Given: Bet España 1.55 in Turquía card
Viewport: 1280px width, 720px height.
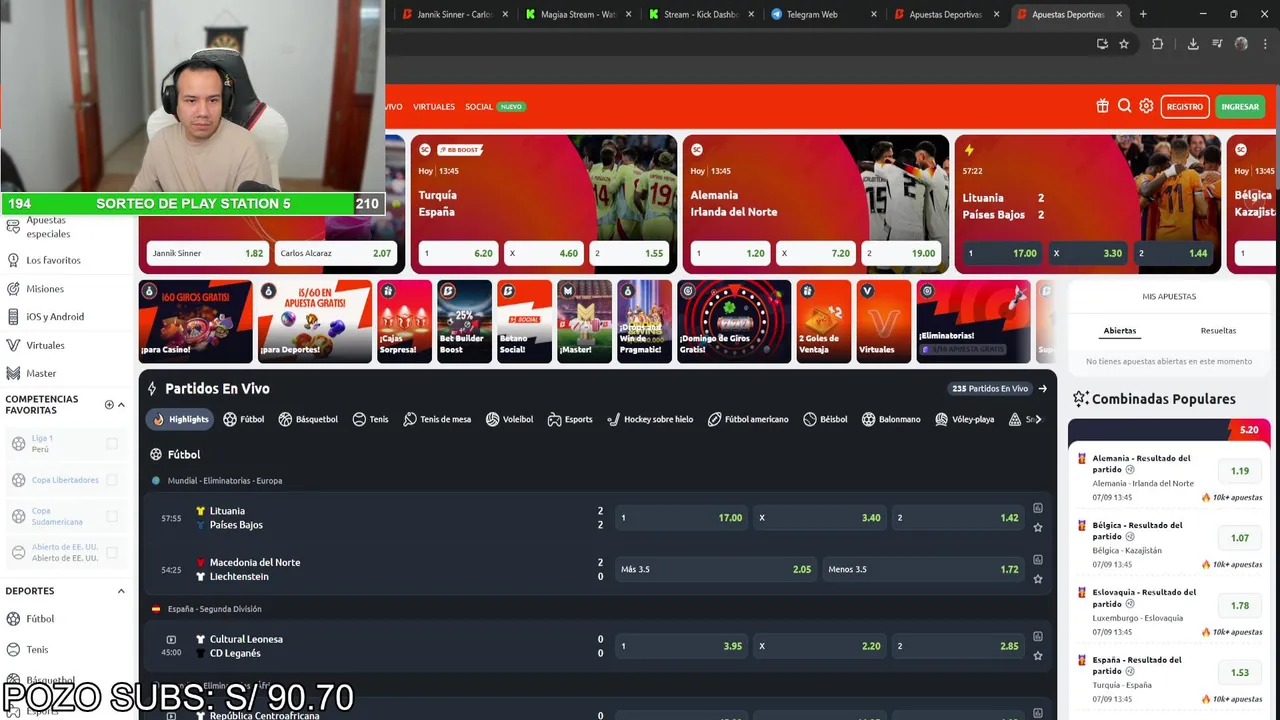Looking at the screenshot, I should 629,254.
